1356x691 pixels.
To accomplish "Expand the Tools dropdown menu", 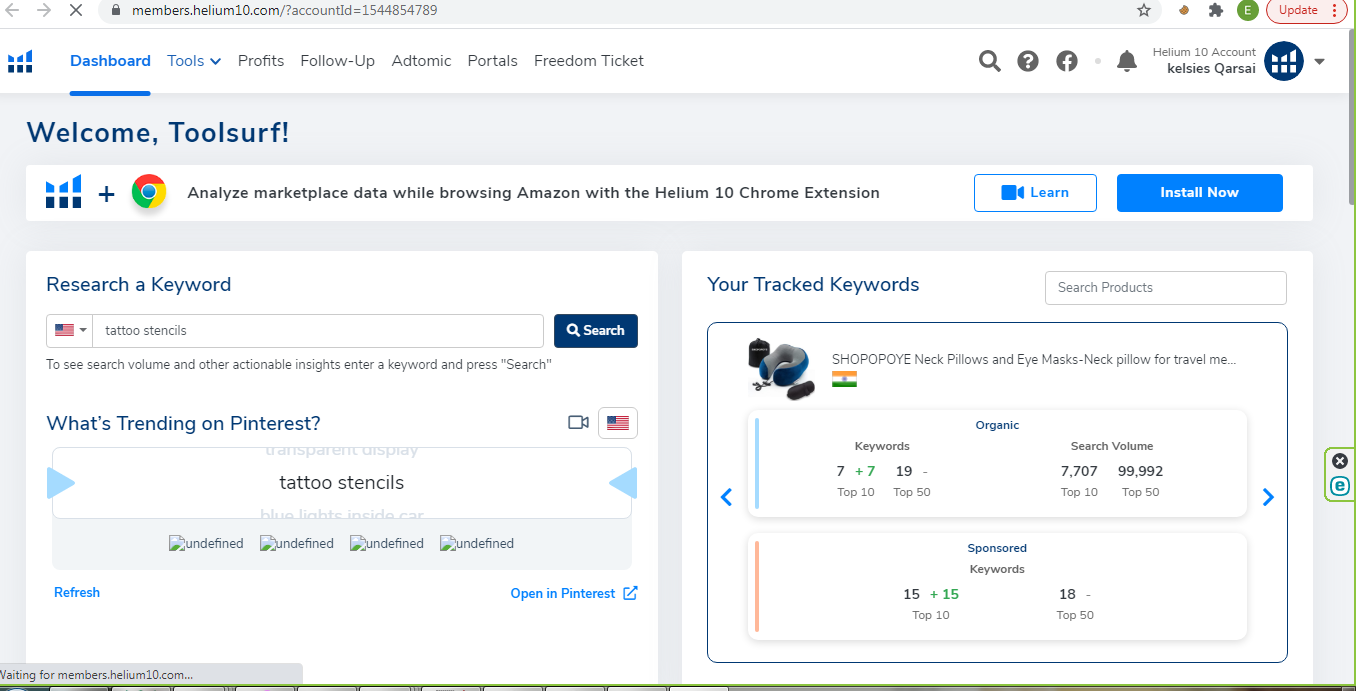I will pyautogui.click(x=194, y=61).
